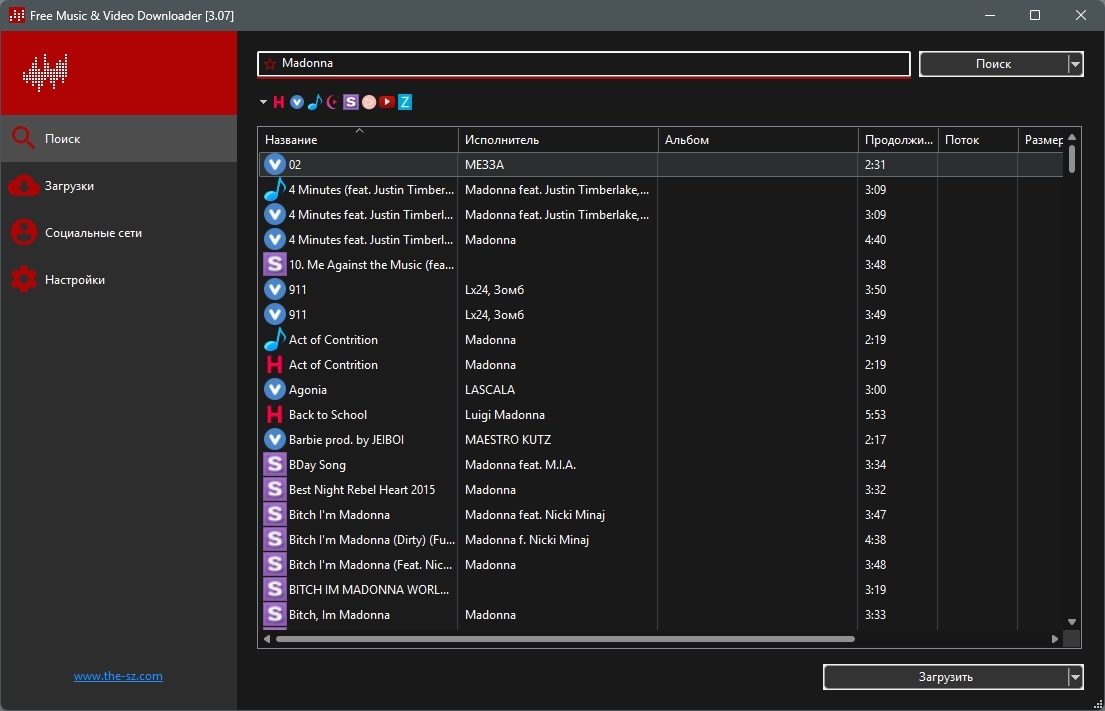1105x711 pixels.
Task: Open the Социальные сети sidebar section
Action: 118,233
